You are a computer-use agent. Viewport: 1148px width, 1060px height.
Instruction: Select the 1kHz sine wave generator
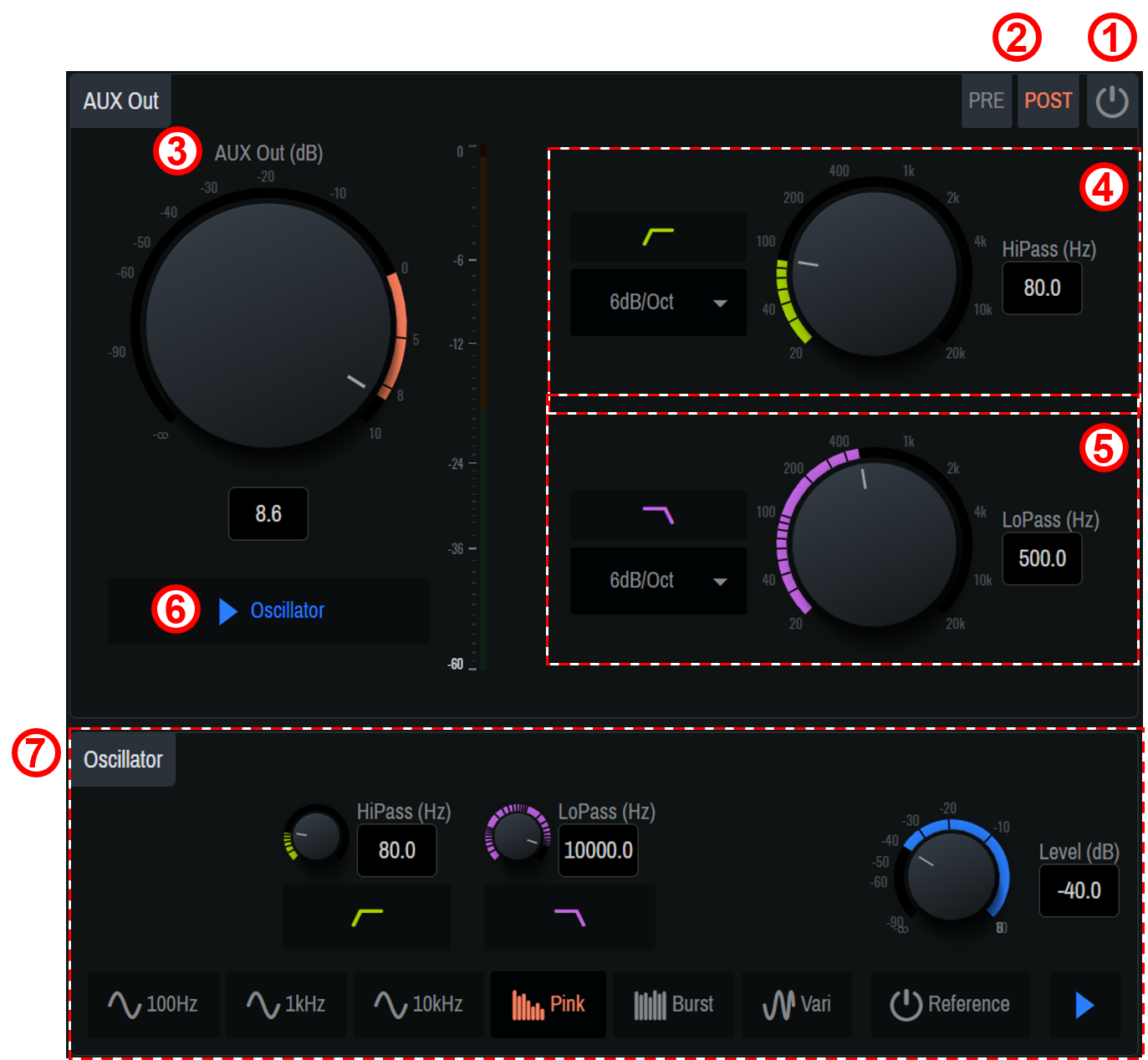(x=286, y=1004)
